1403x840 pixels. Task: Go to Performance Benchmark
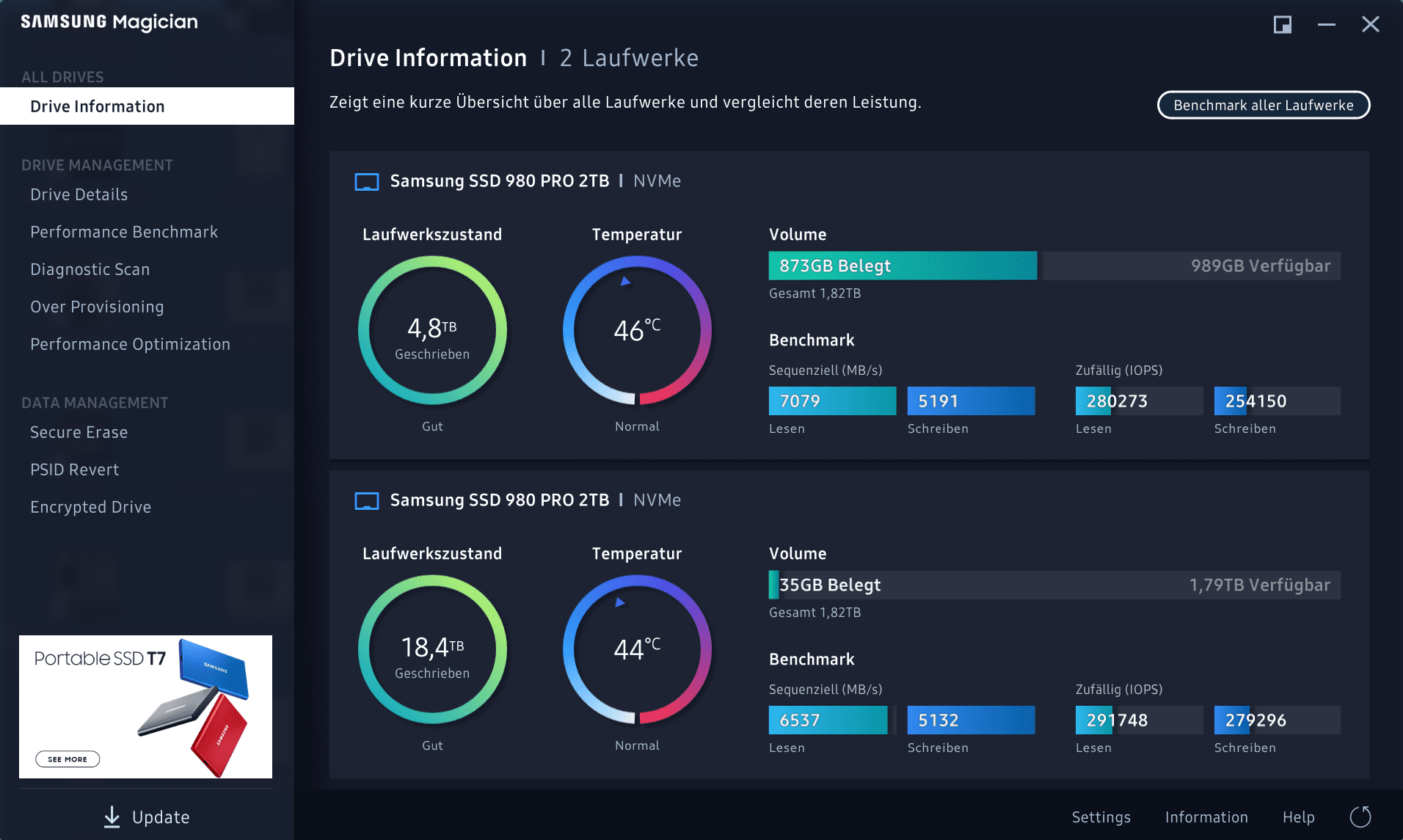[124, 232]
